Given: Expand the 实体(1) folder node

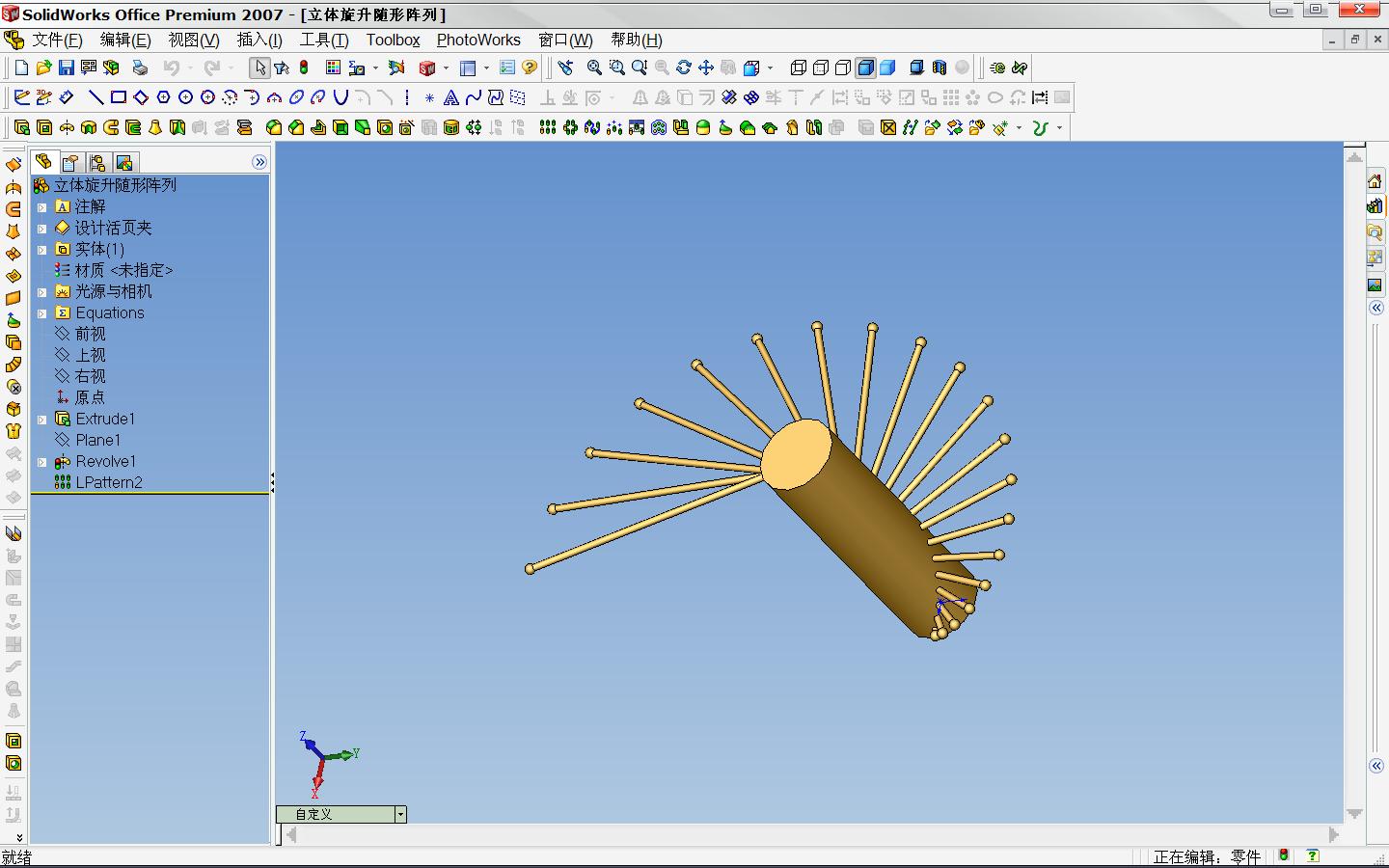Looking at the screenshot, I should coord(41,250).
